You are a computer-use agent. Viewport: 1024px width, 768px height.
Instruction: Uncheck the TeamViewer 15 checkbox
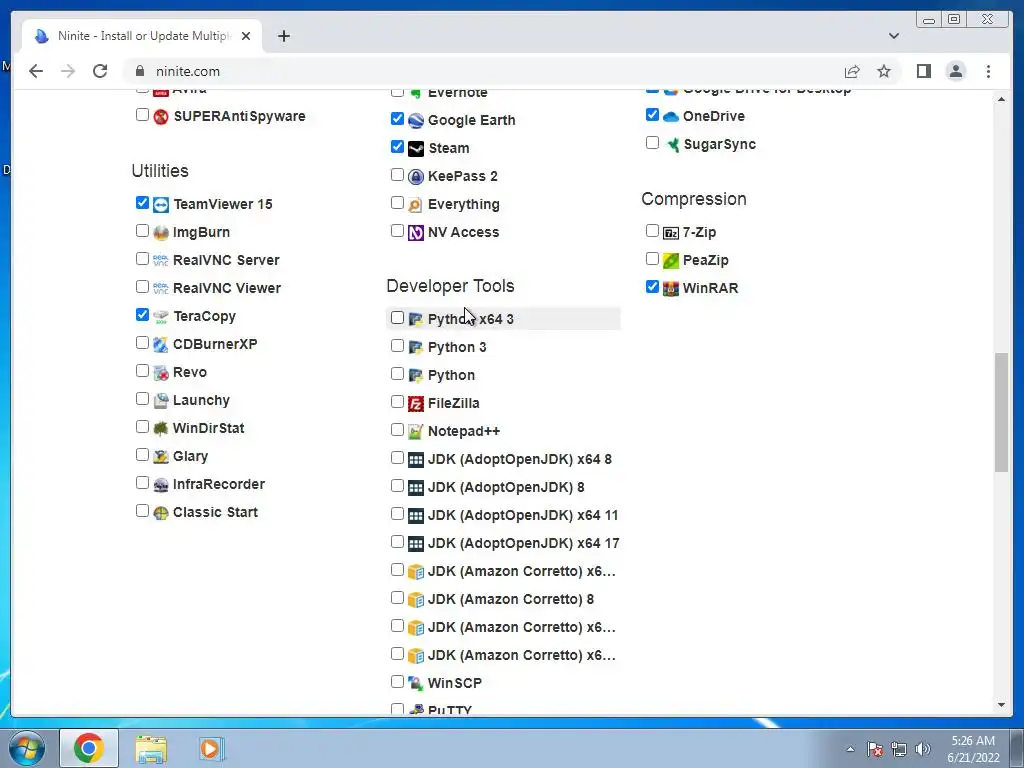[142, 202]
